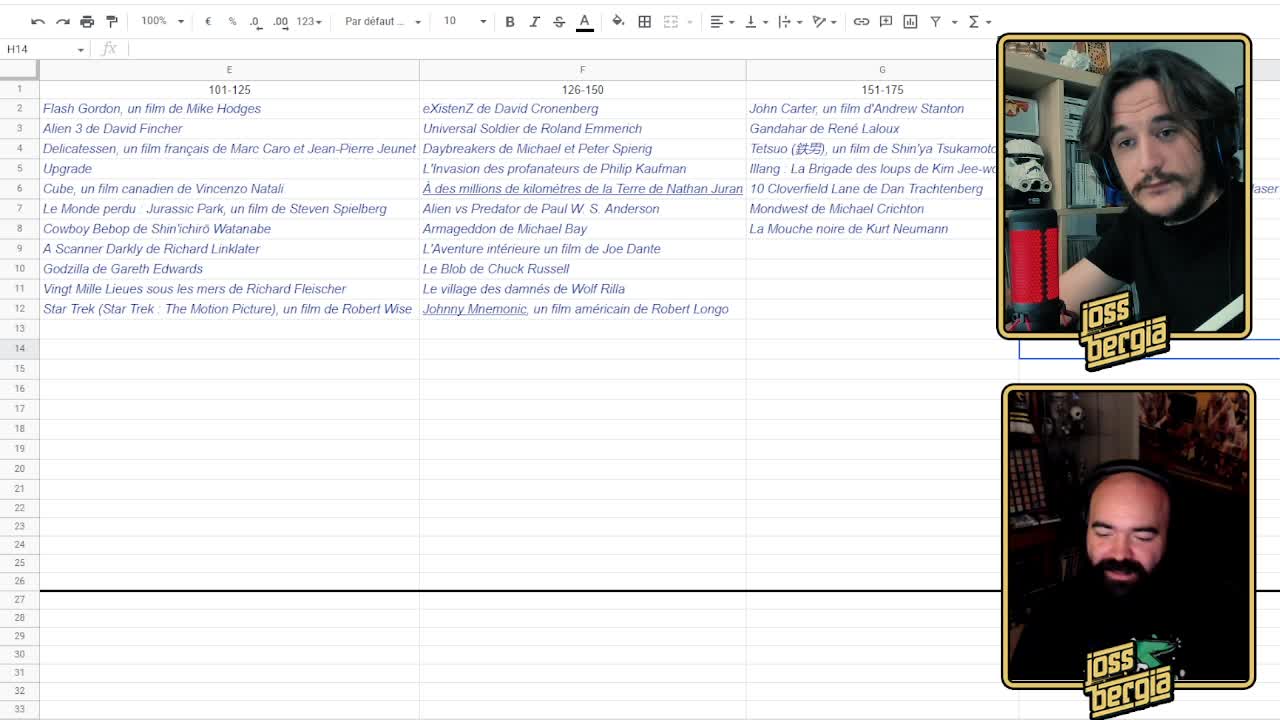1280x720 pixels.
Task: Select the 'Cube' Vincenzo Natali cell
Action: 229,189
